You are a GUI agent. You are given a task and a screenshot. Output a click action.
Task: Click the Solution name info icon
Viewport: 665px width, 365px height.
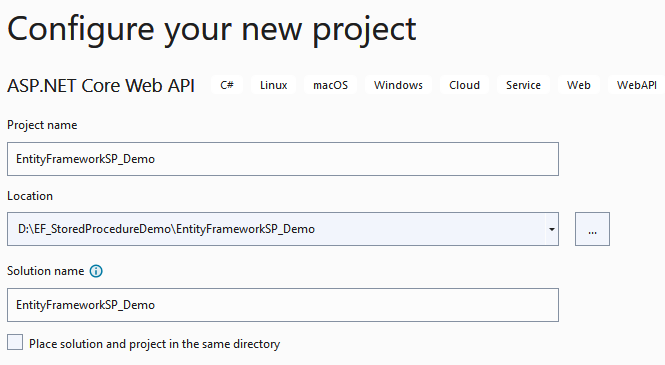pos(96,271)
